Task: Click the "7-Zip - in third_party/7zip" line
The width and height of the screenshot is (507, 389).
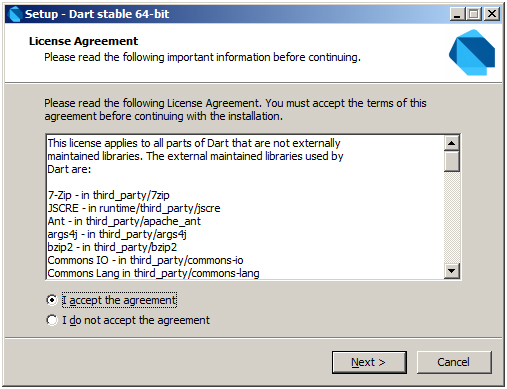Action: [x=108, y=195]
